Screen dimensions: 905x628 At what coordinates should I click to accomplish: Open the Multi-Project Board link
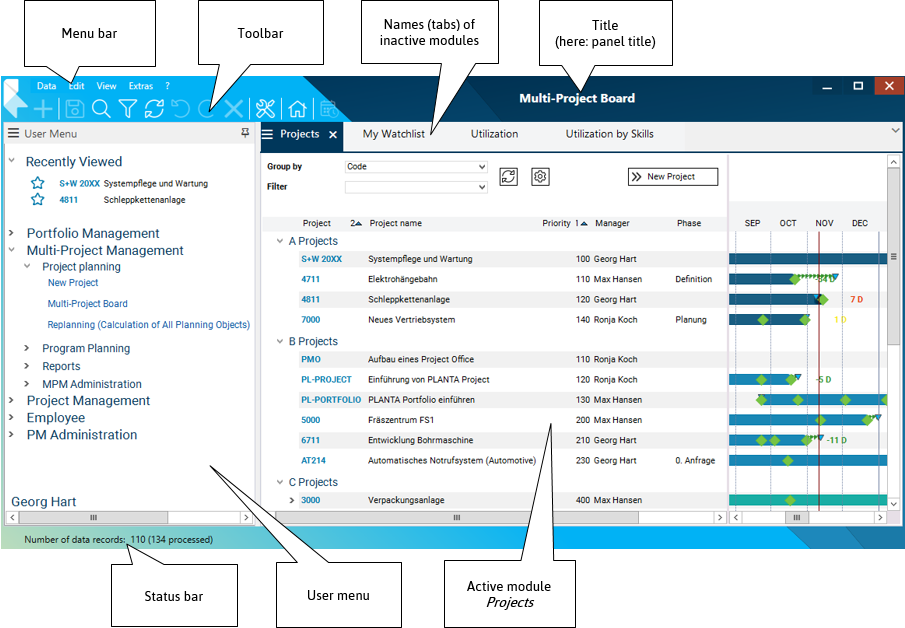pyautogui.click(x=88, y=304)
